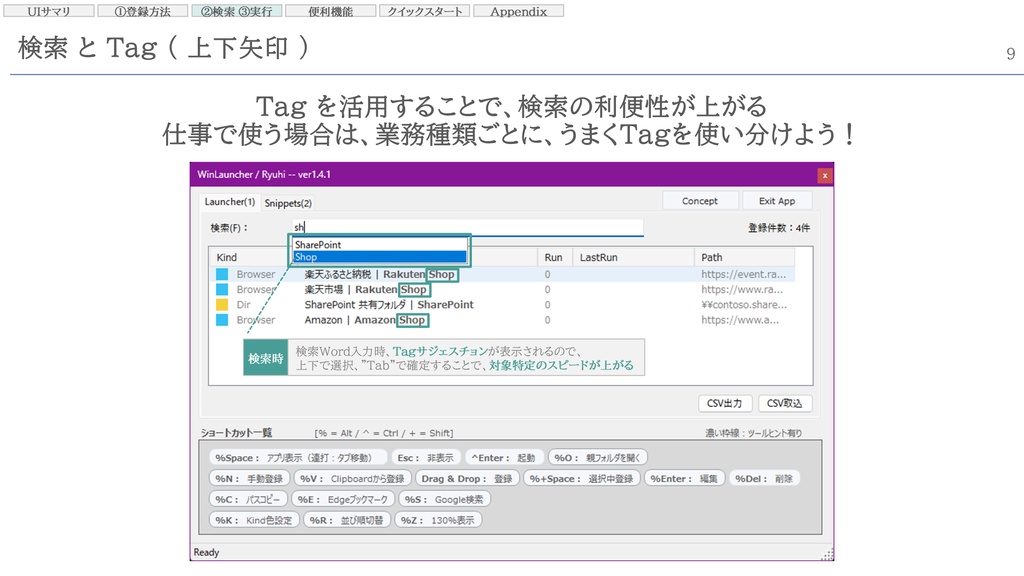Viewport: 1024px width, 576px height.
Task: Click the %Space アプリ表示 shortcut chip
Action: 298,458
